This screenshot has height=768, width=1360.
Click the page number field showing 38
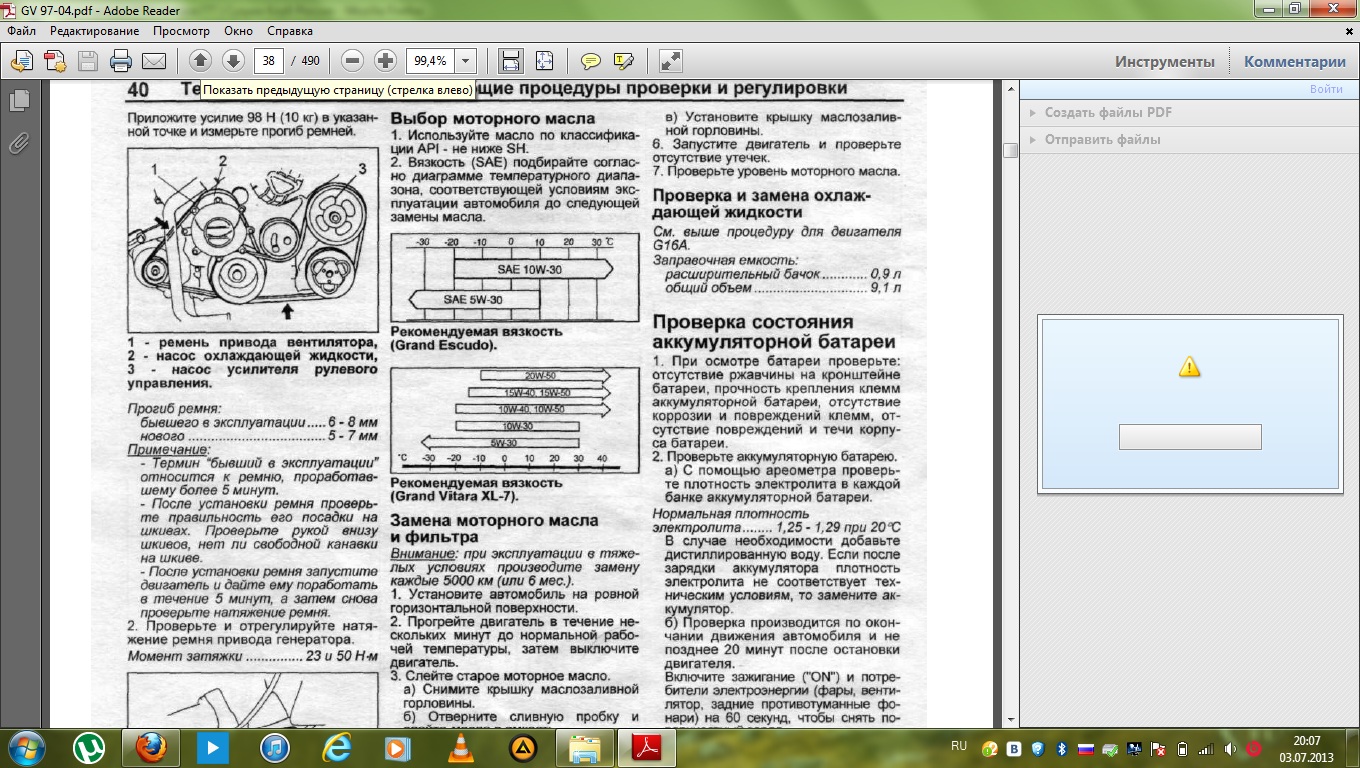268,61
